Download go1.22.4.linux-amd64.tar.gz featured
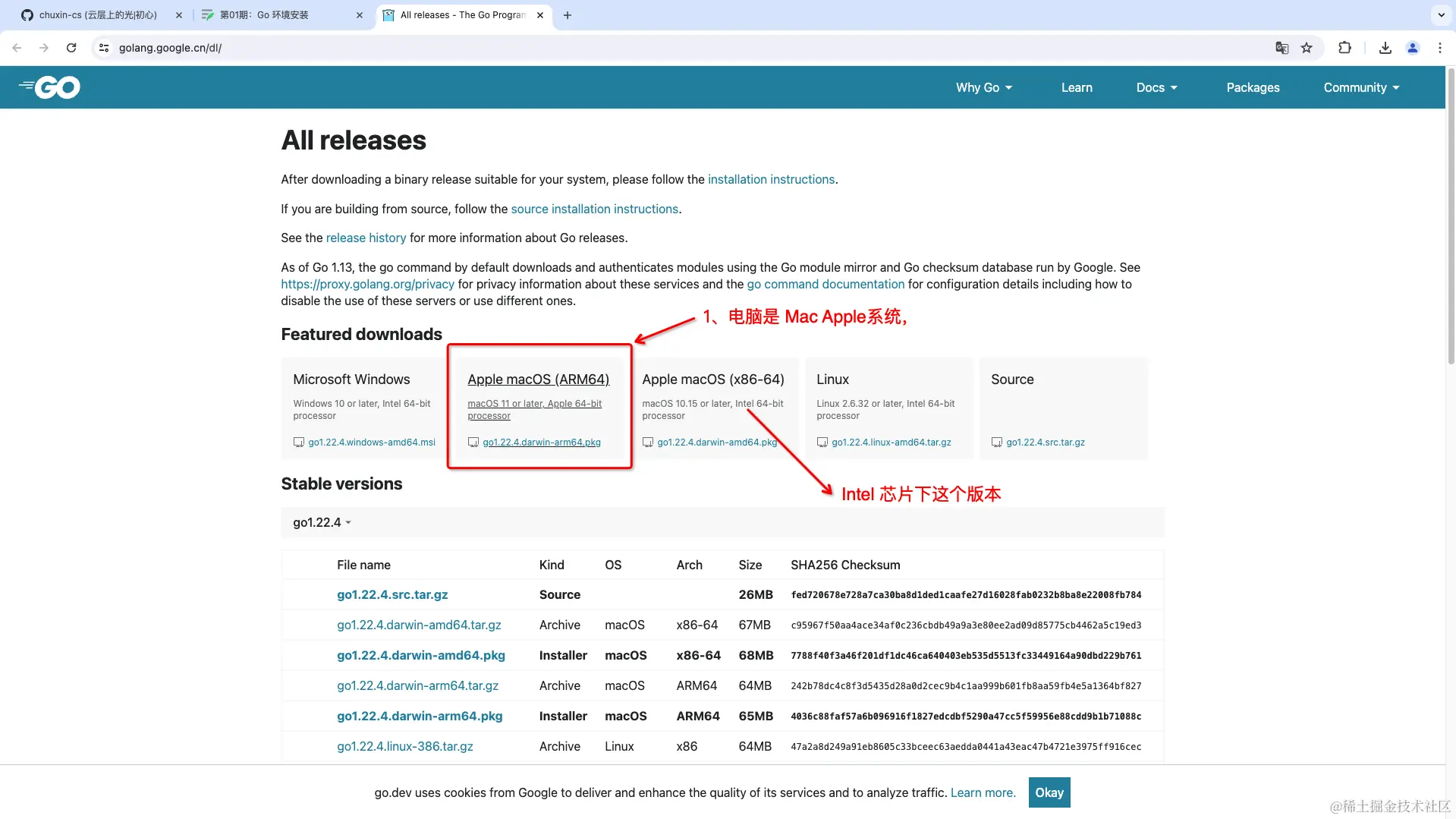 click(892, 443)
